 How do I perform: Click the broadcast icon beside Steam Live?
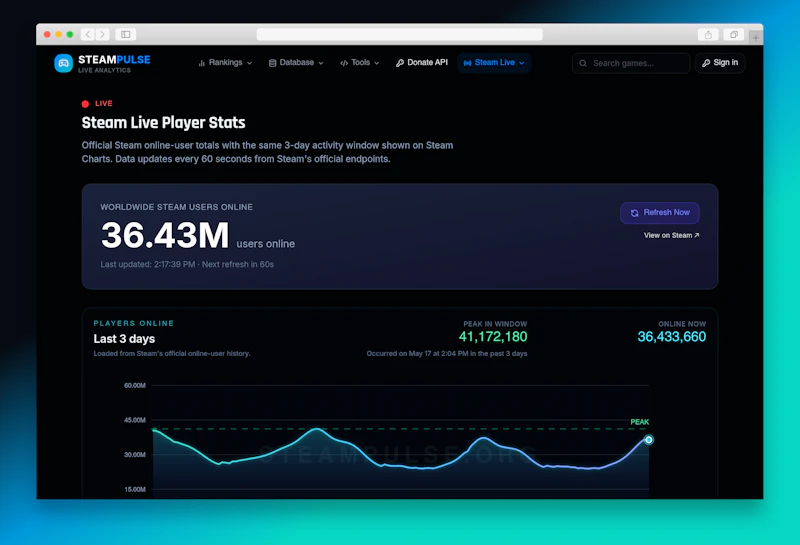point(467,63)
